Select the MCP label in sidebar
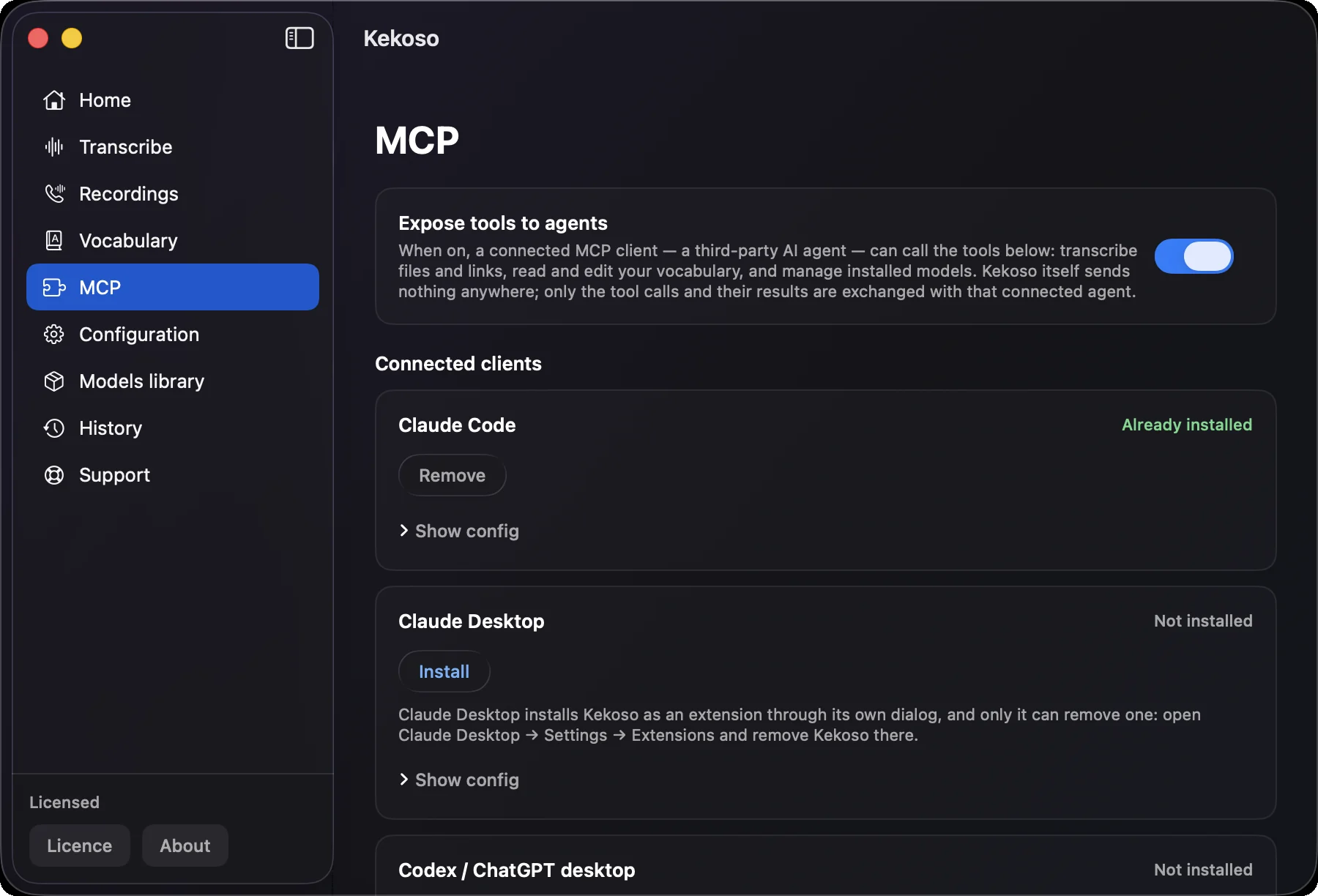 pos(100,288)
